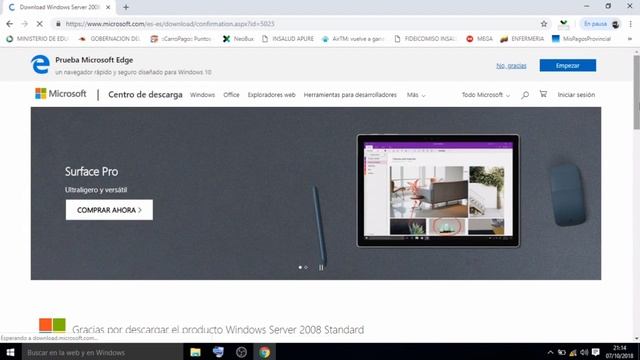Click 'No, gracias' link

[x=511, y=66]
